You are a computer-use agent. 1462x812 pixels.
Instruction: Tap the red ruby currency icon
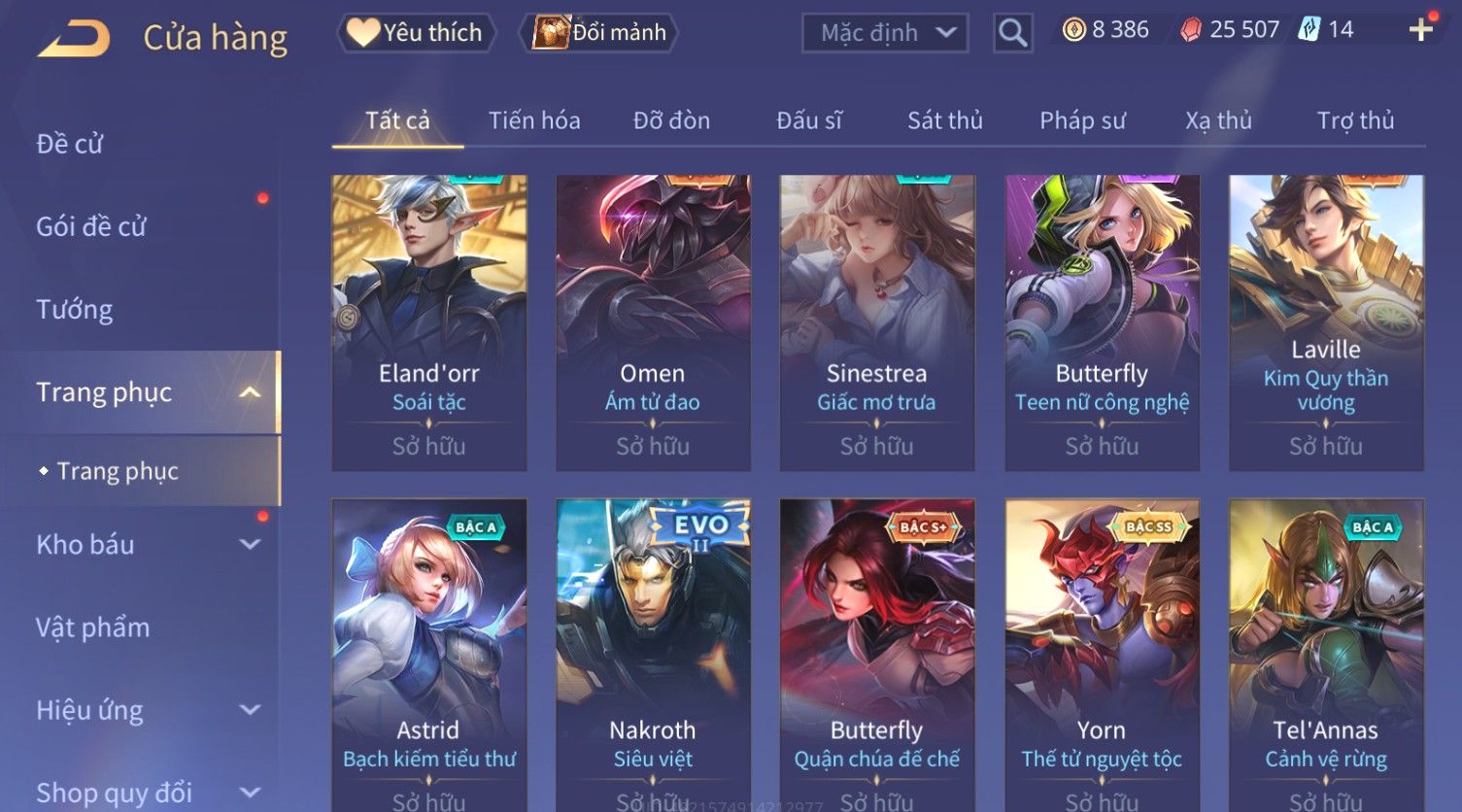coord(1190,30)
